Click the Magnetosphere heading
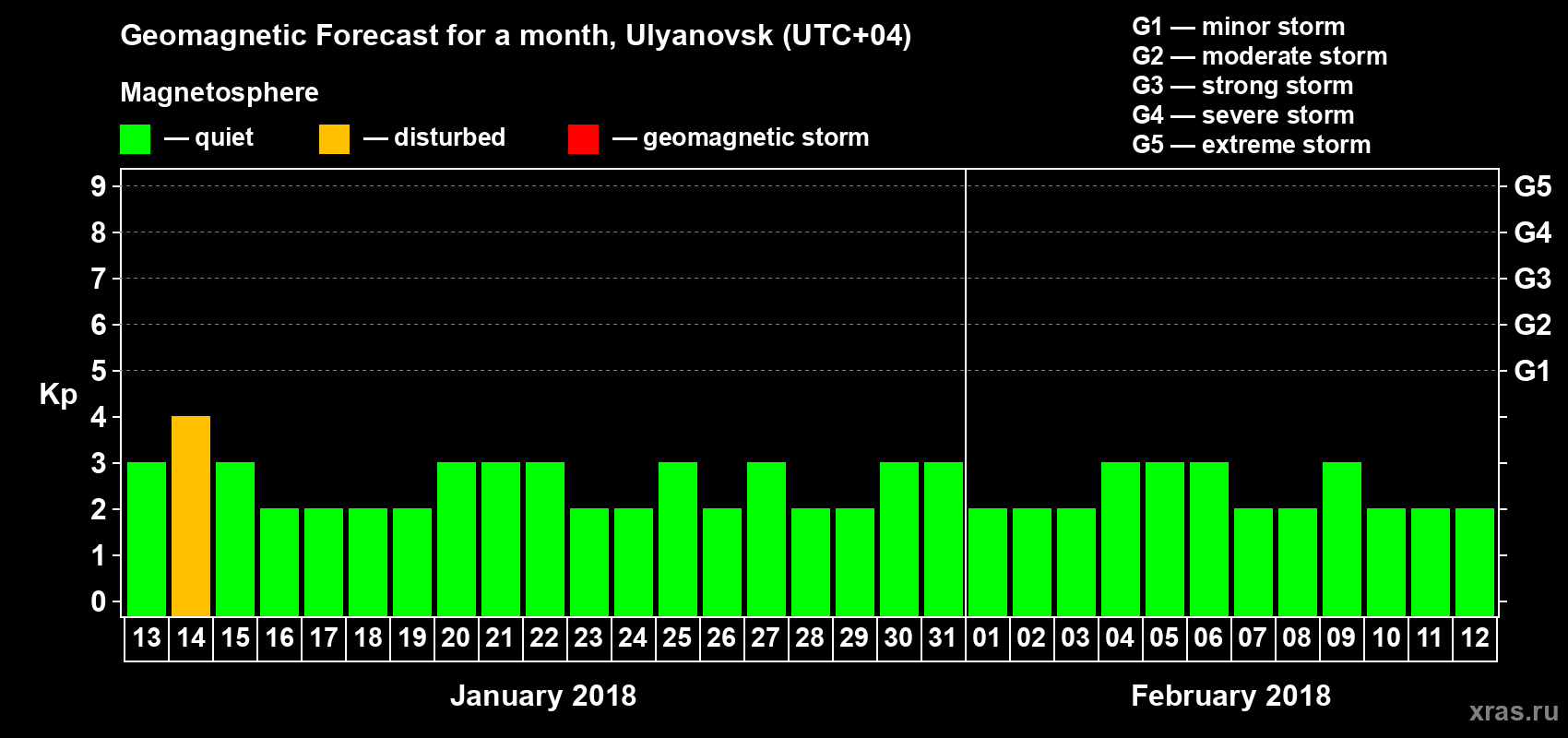This screenshot has width=1568, height=738. point(220,92)
